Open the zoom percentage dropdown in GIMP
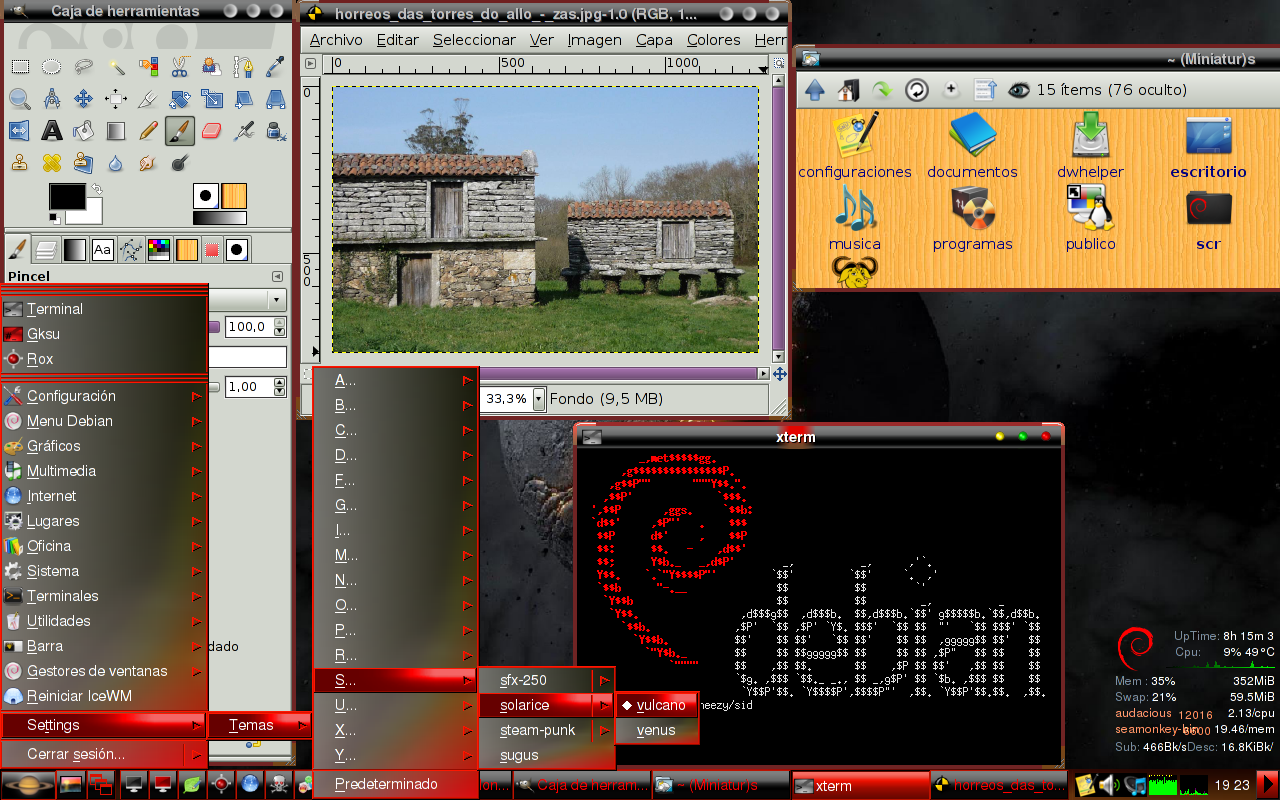Image resolution: width=1280 pixels, height=800 pixels. point(540,398)
